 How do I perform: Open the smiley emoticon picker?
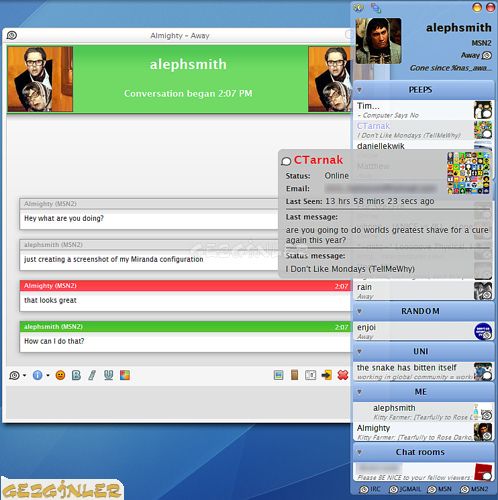pyautogui.click(x=60, y=375)
